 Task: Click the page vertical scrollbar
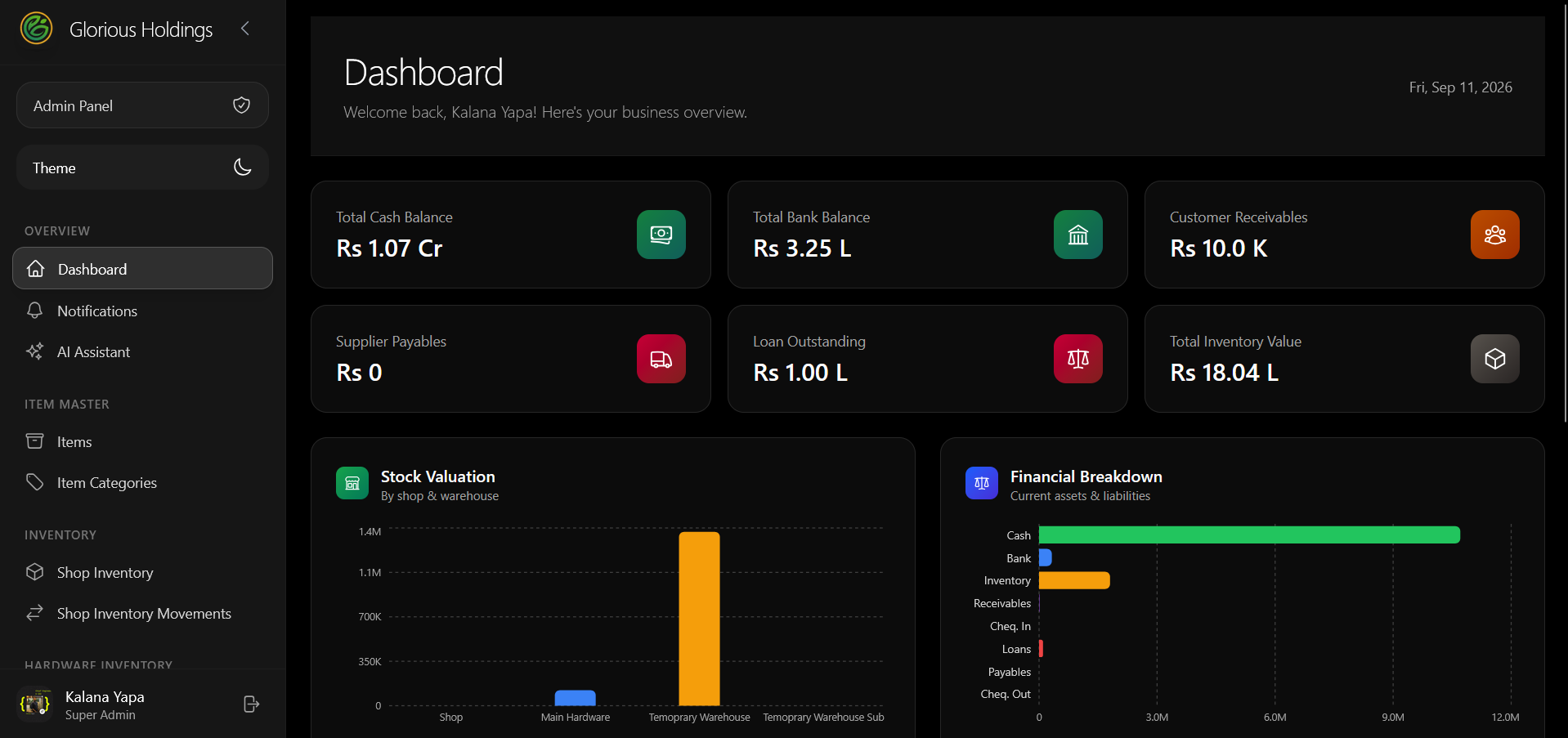1565,212
